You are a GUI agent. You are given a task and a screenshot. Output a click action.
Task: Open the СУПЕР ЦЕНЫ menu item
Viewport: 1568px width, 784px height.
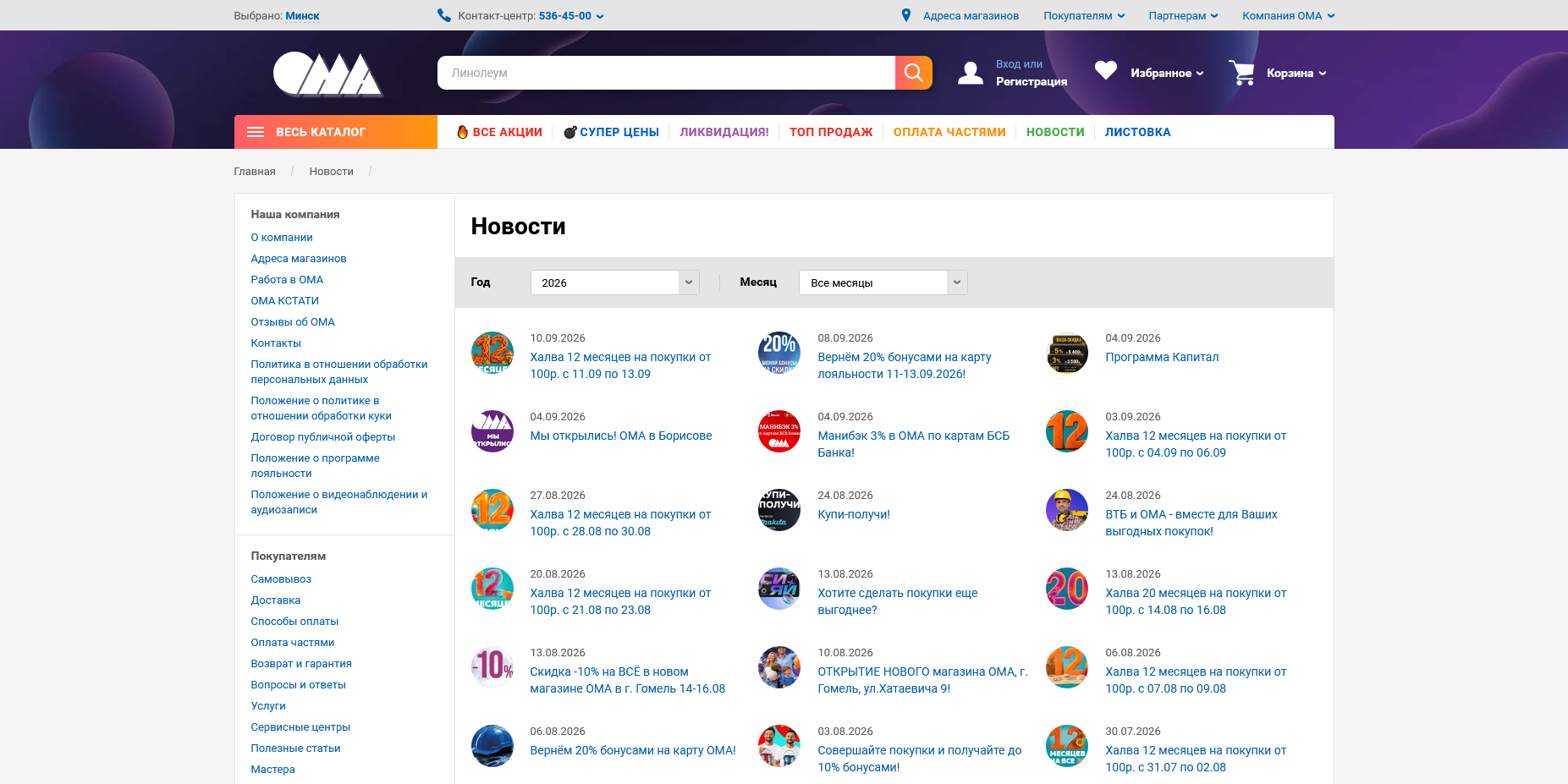tap(611, 132)
